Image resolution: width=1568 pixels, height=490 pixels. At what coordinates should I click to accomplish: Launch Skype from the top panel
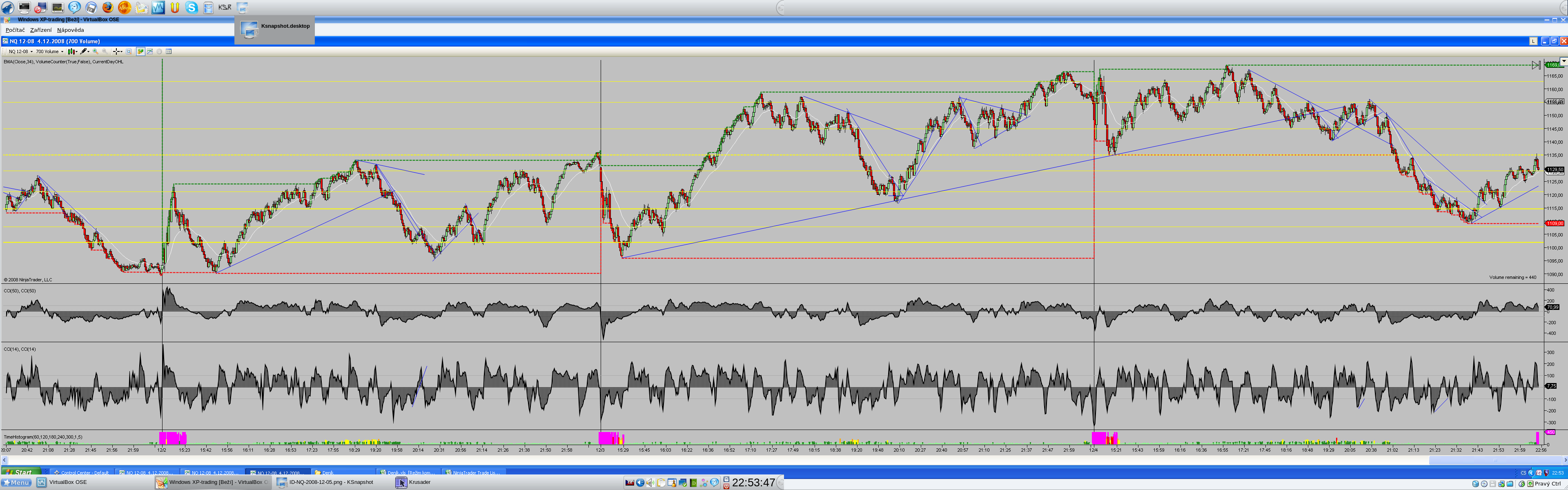(191, 7)
